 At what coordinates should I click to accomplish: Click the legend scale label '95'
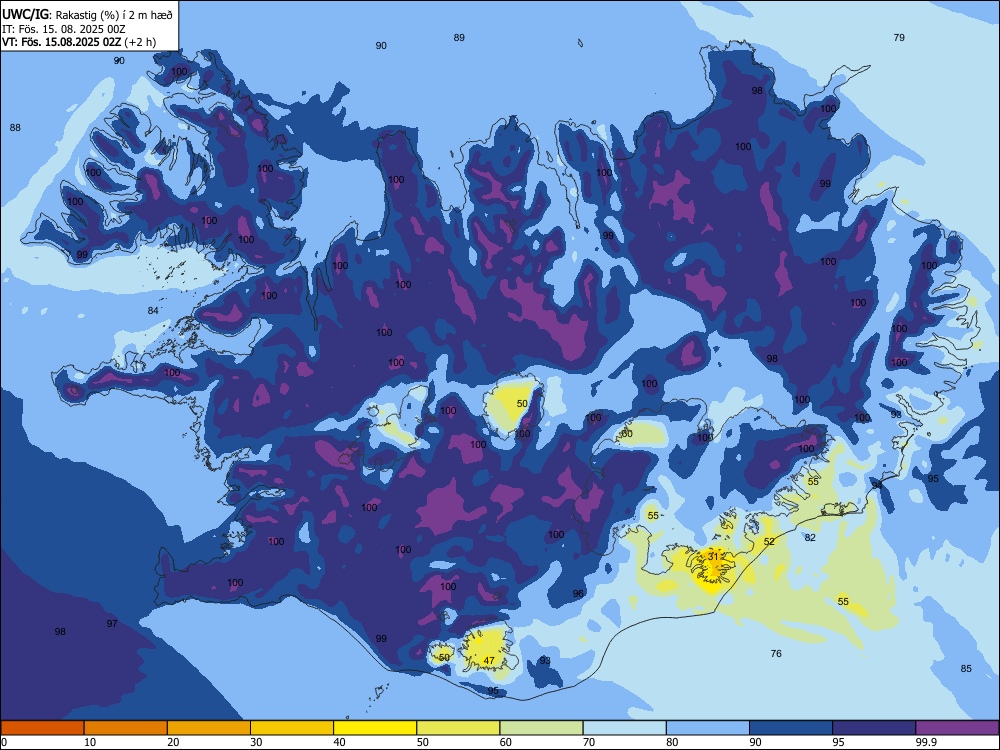(839, 742)
